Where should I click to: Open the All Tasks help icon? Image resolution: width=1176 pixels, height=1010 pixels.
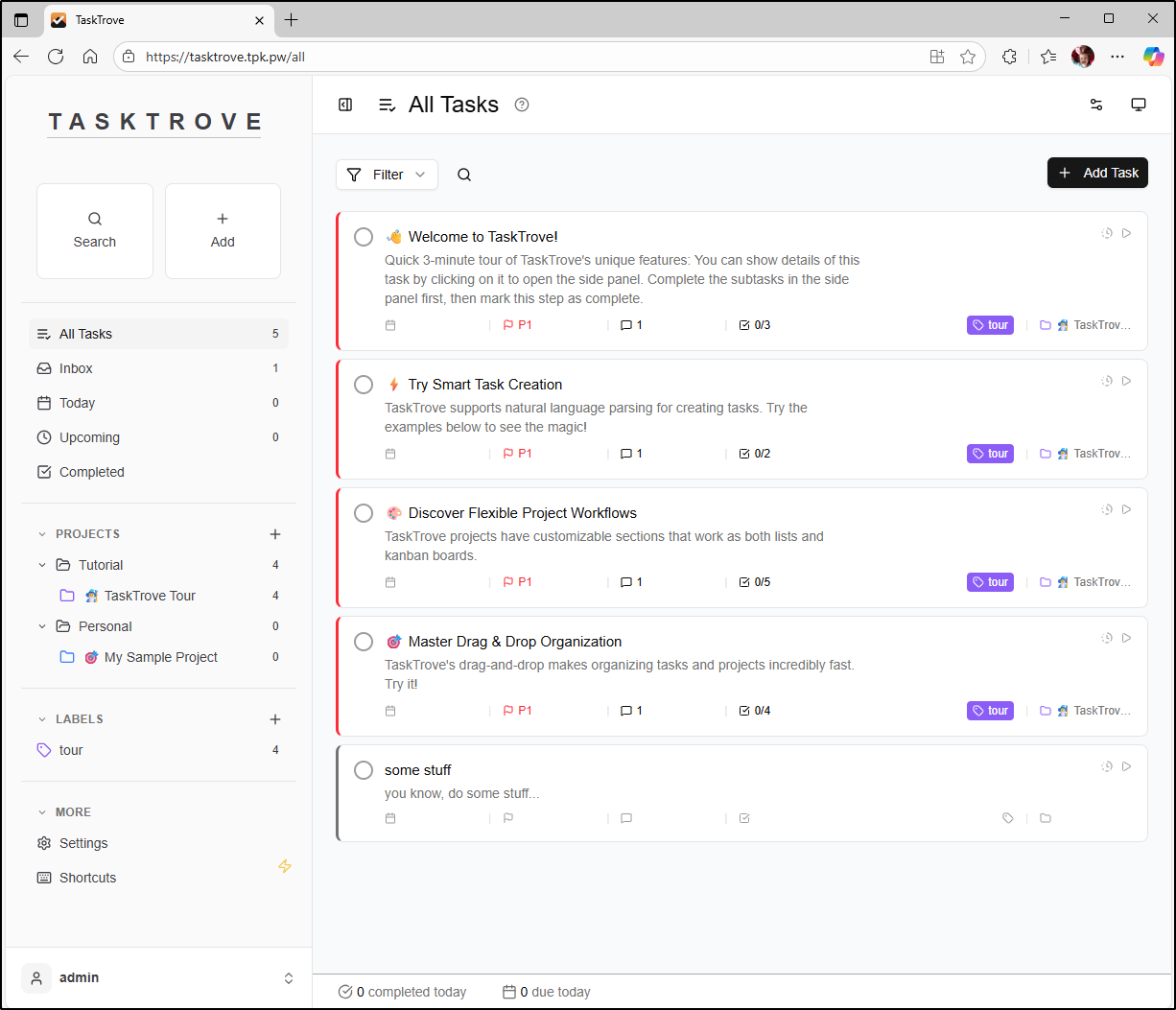pos(522,105)
